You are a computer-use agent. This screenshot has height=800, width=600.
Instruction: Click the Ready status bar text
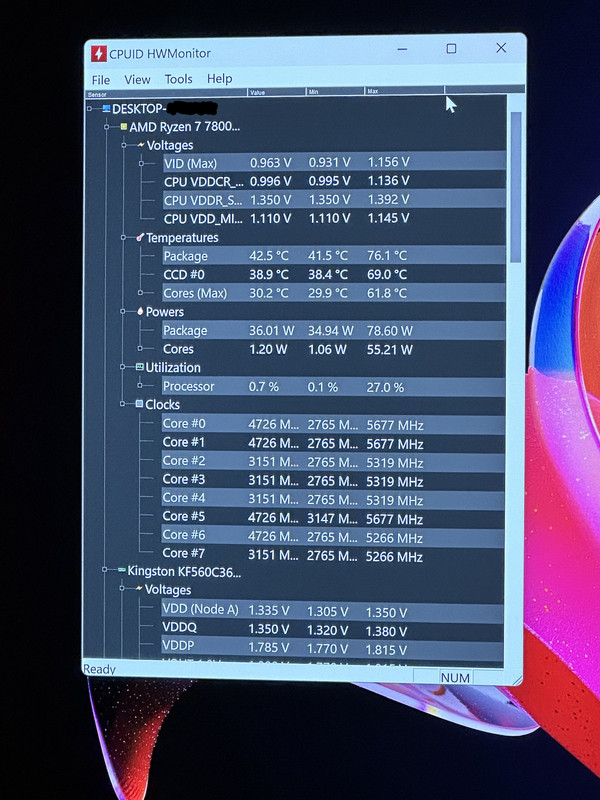pos(99,669)
